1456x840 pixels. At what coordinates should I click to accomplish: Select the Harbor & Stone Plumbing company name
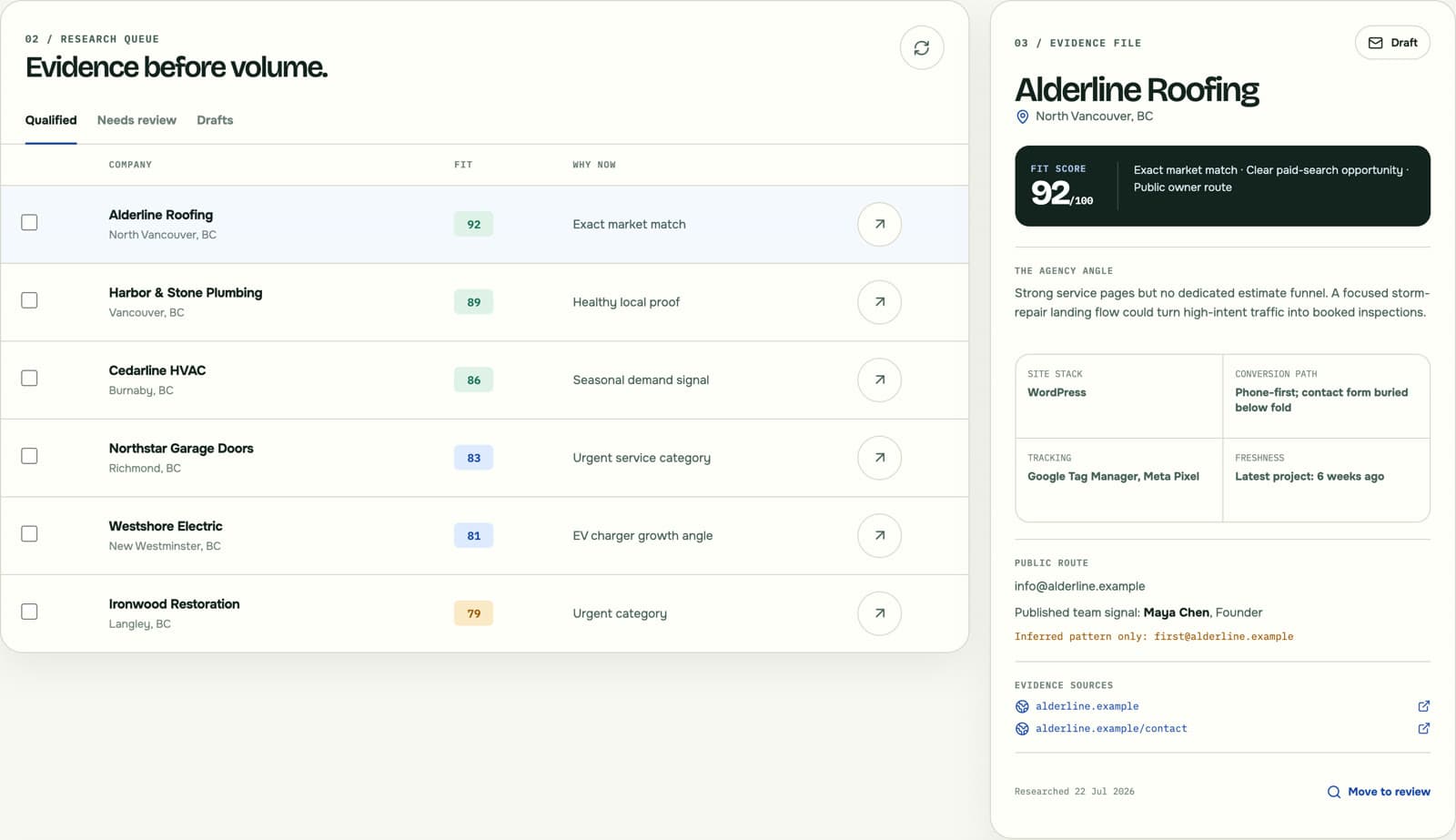186,292
